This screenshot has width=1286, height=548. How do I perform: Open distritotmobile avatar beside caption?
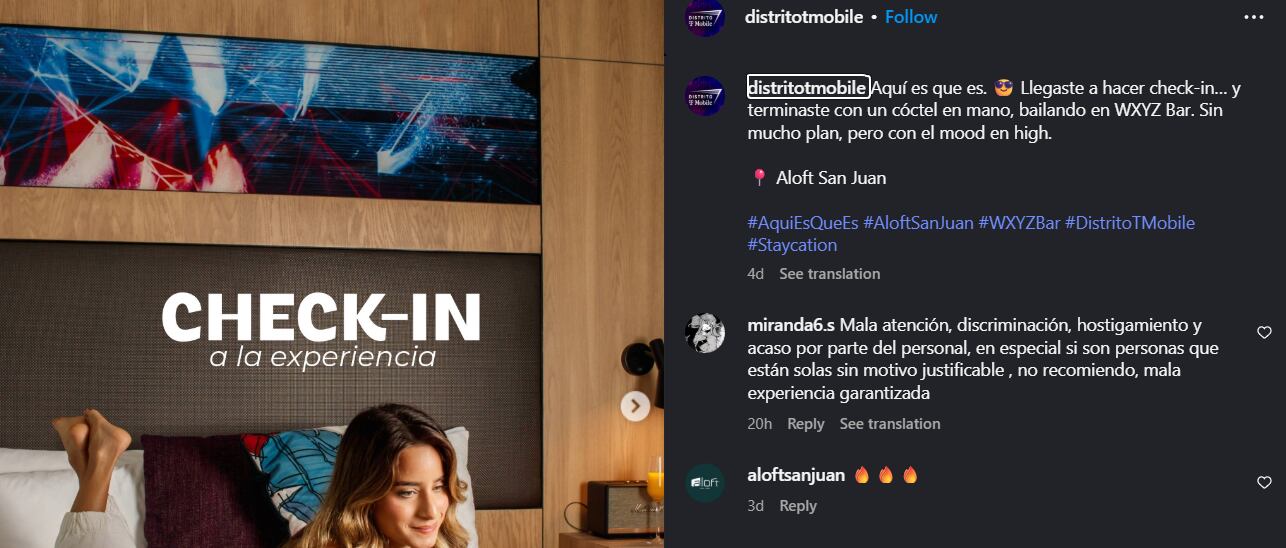tap(705, 96)
